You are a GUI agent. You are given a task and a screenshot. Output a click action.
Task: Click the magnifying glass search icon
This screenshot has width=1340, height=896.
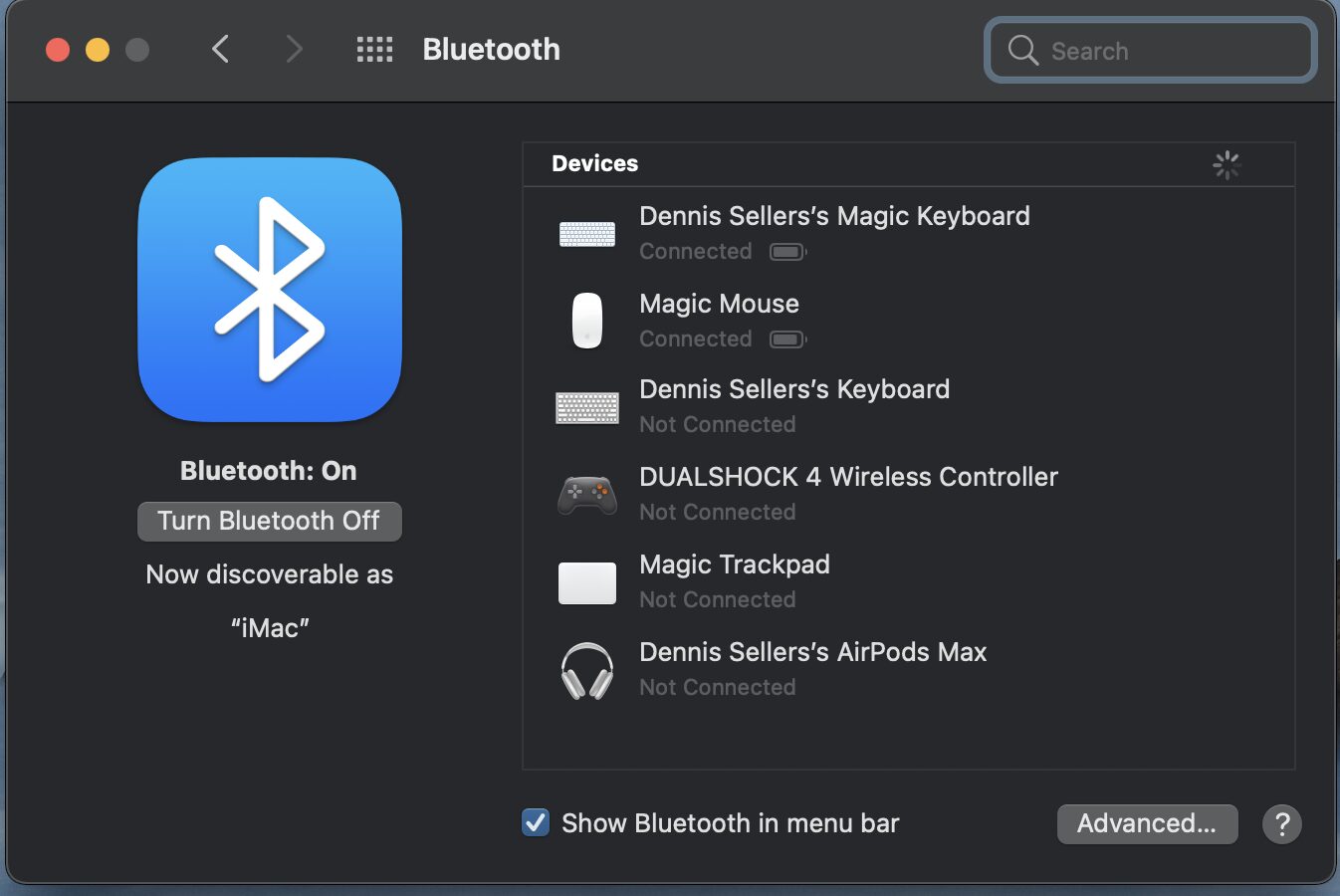(x=1022, y=50)
